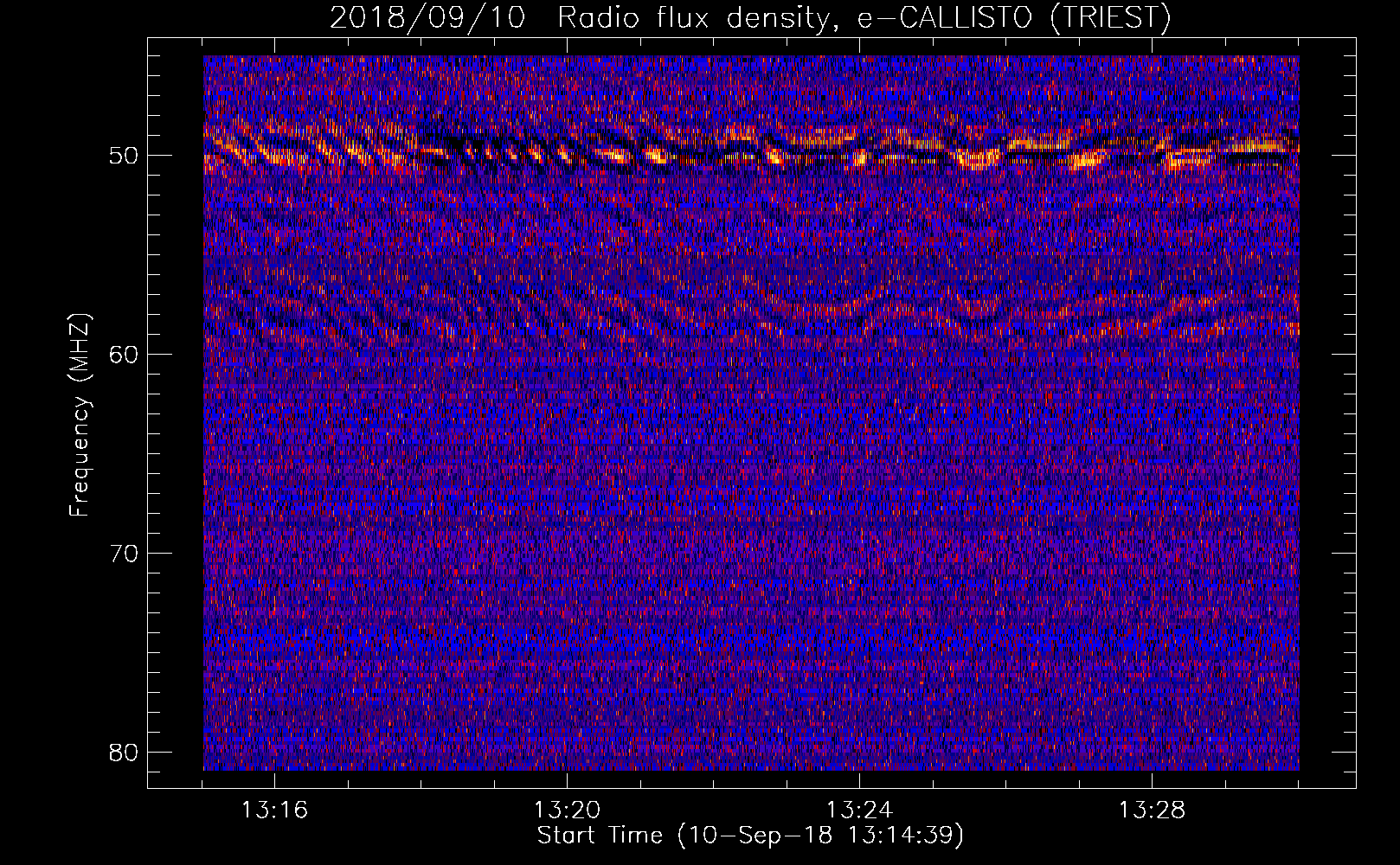This screenshot has height=865, width=1400.
Task: Click the 13:28 time tick label
Action: point(1152,811)
